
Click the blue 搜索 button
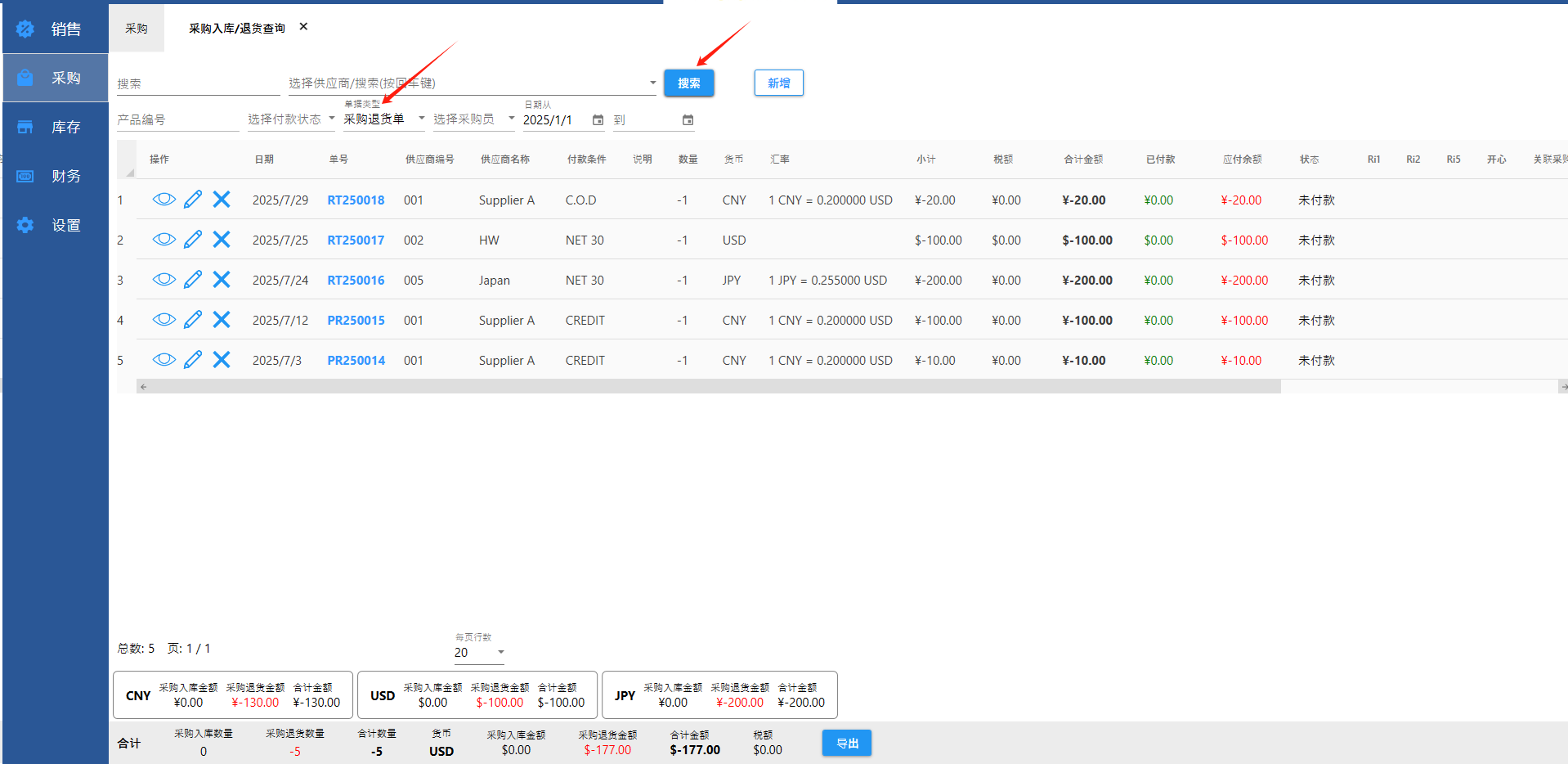pyautogui.click(x=688, y=83)
